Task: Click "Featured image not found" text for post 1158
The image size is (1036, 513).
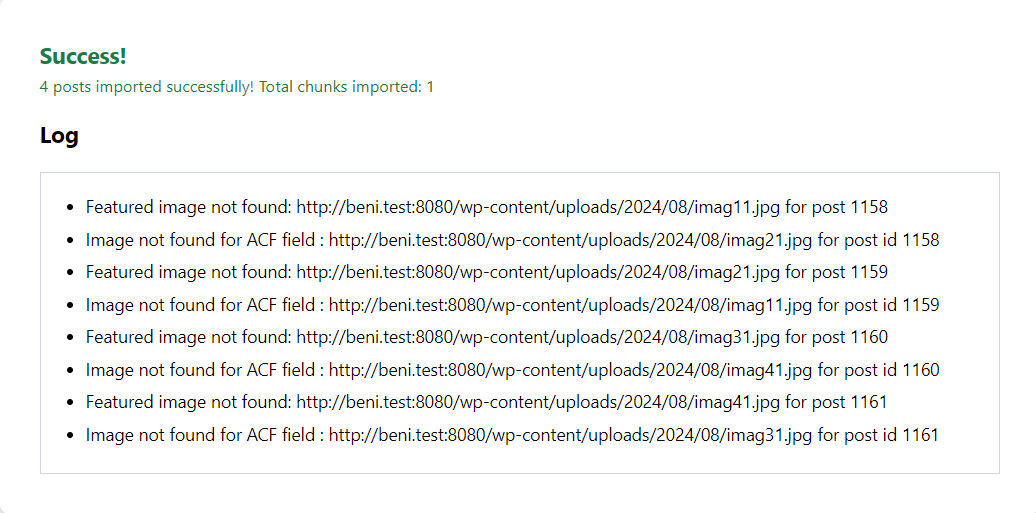Action: (188, 208)
